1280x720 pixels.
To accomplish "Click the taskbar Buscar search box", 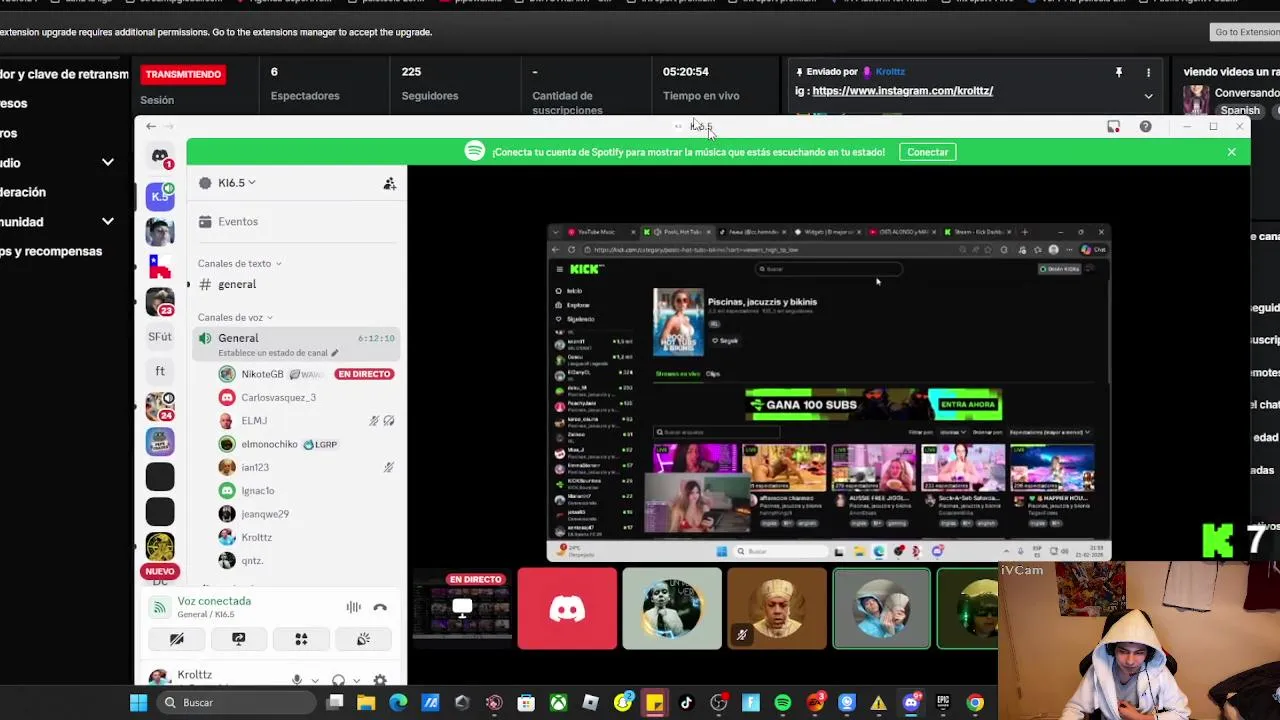I will (x=238, y=703).
